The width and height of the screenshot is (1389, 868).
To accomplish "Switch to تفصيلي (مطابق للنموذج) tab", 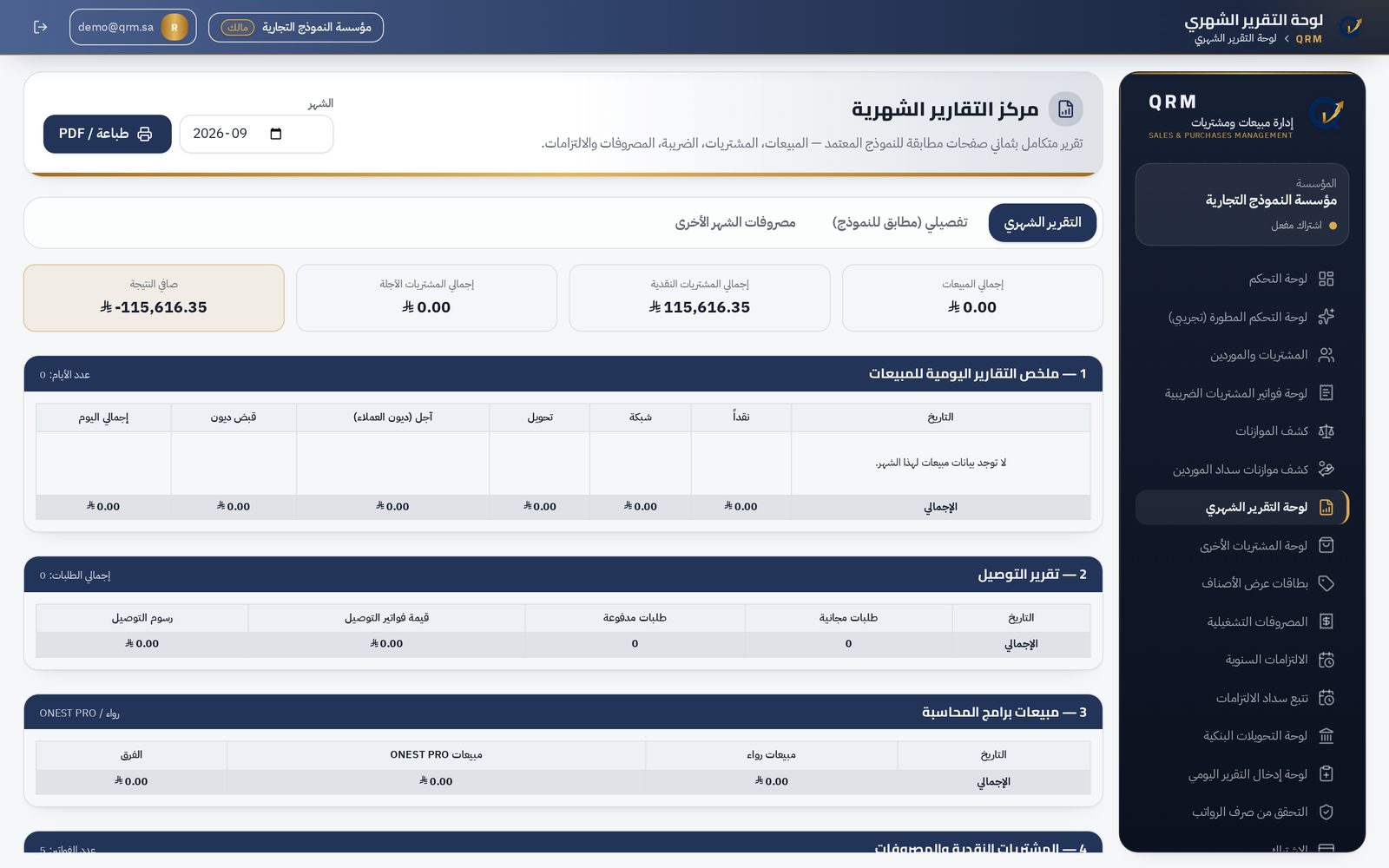I will coord(899,223).
